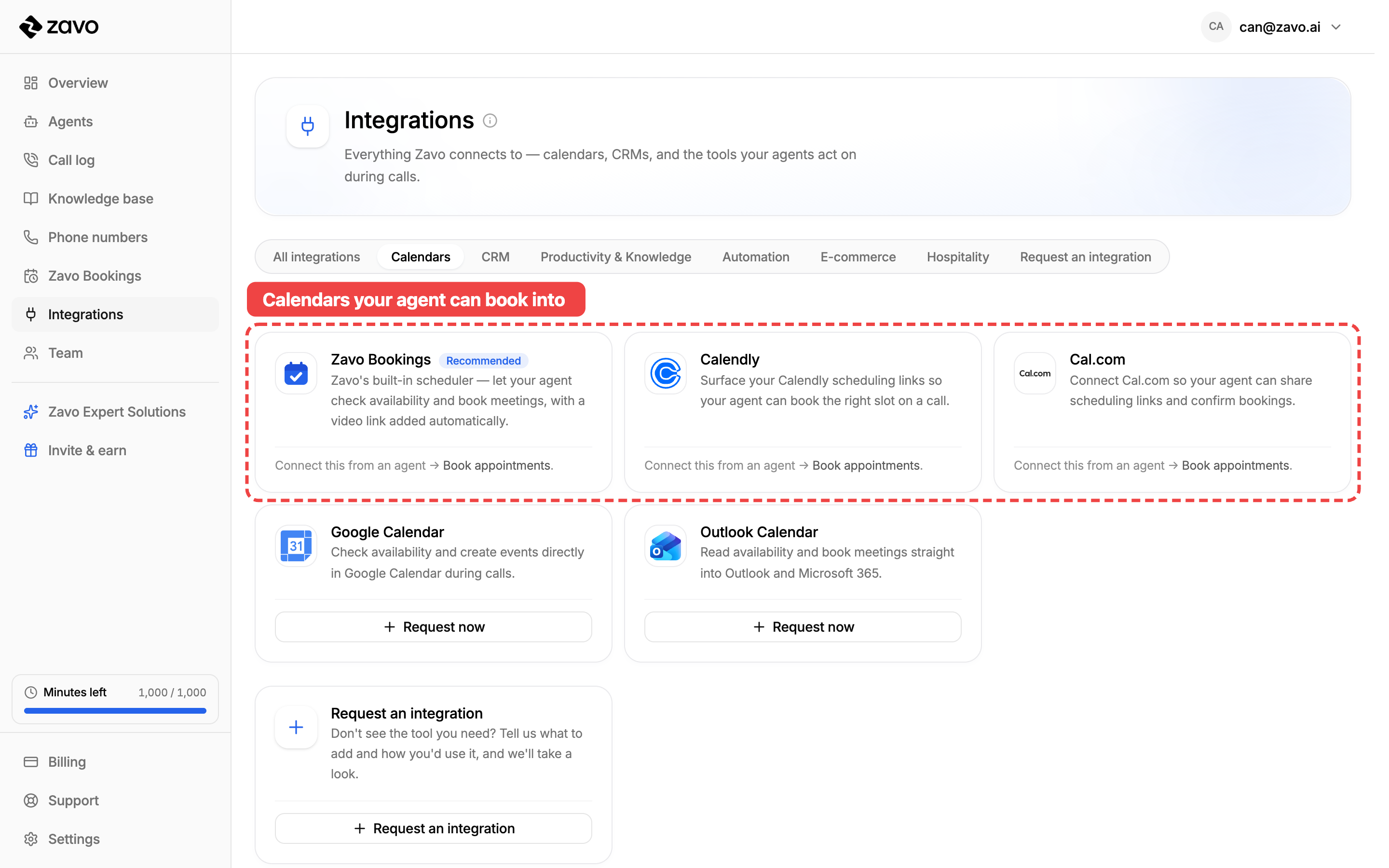Click the Google Calendar card title
This screenshot has height=868, width=1389.
tap(387, 532)
